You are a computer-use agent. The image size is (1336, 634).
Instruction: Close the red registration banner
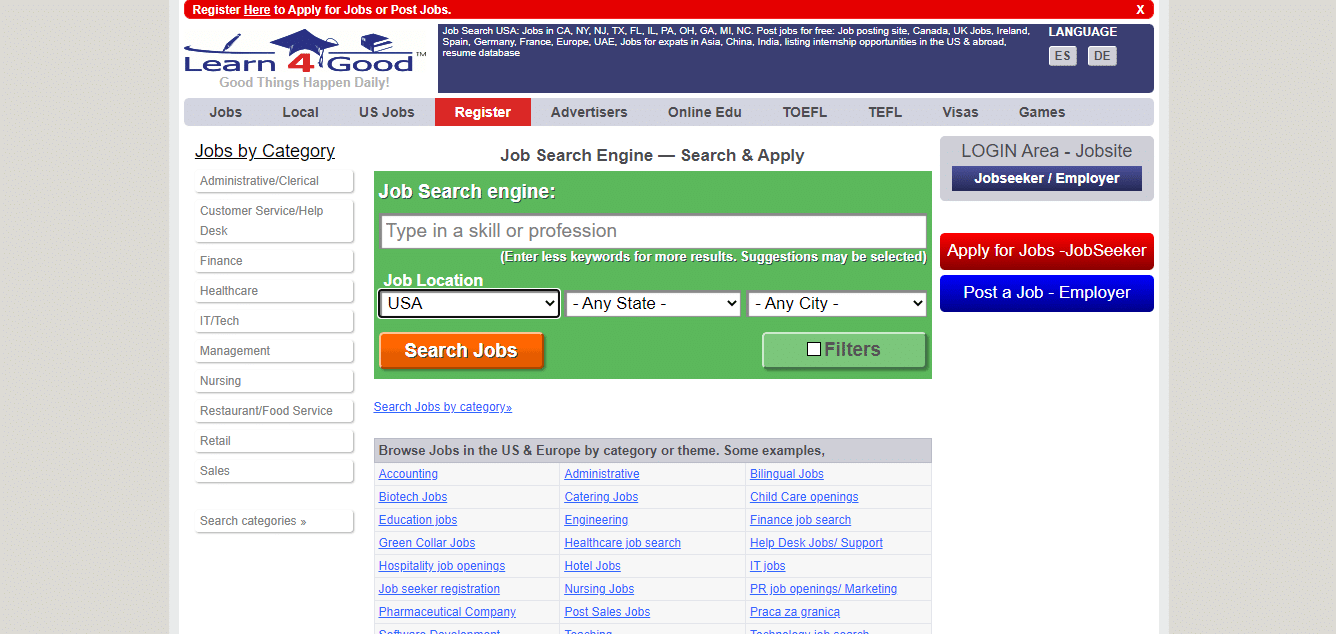pyautogui.click(x=1140, y=10)
